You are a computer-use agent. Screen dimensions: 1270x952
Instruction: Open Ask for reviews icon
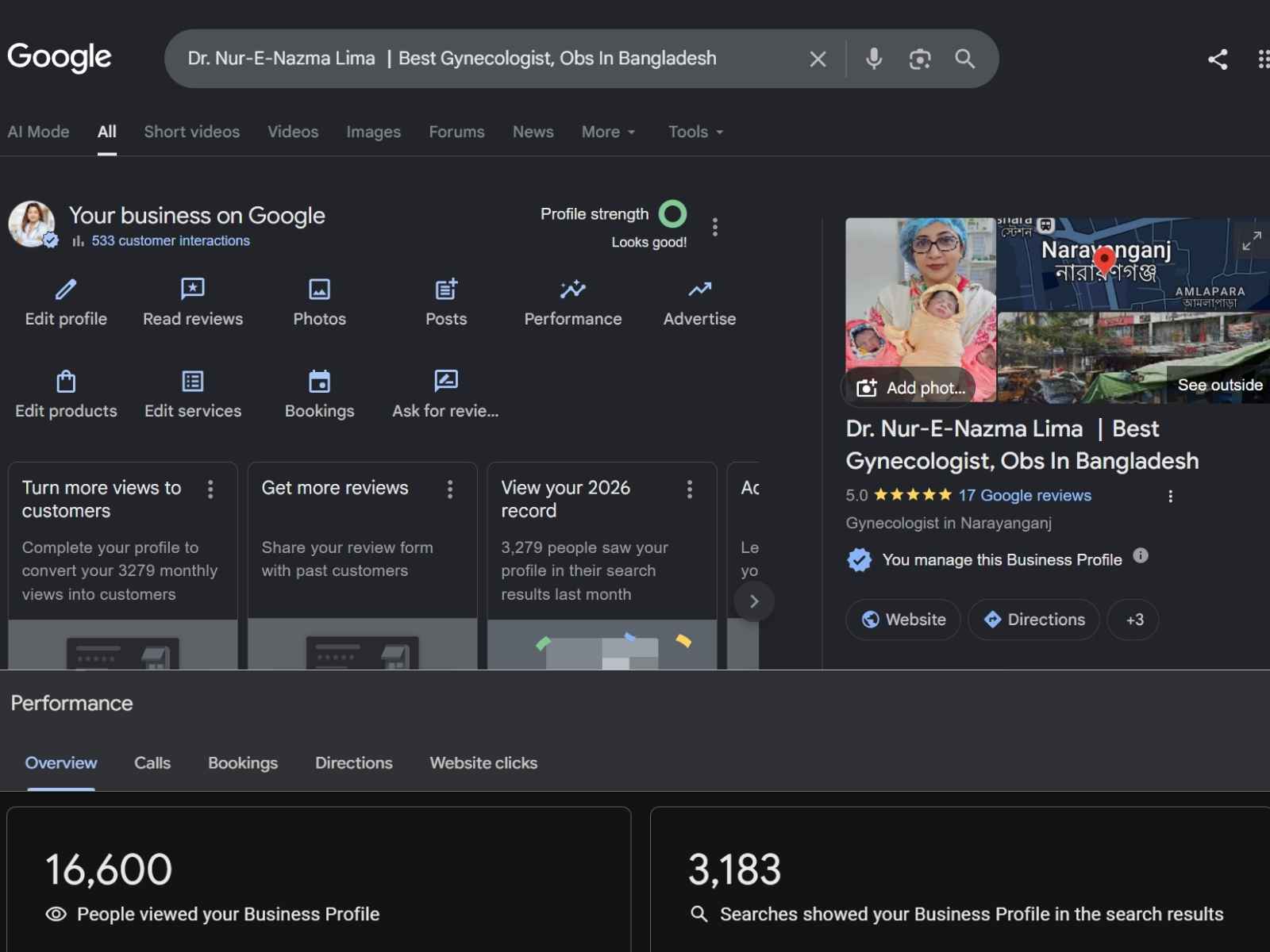point(446,382)
